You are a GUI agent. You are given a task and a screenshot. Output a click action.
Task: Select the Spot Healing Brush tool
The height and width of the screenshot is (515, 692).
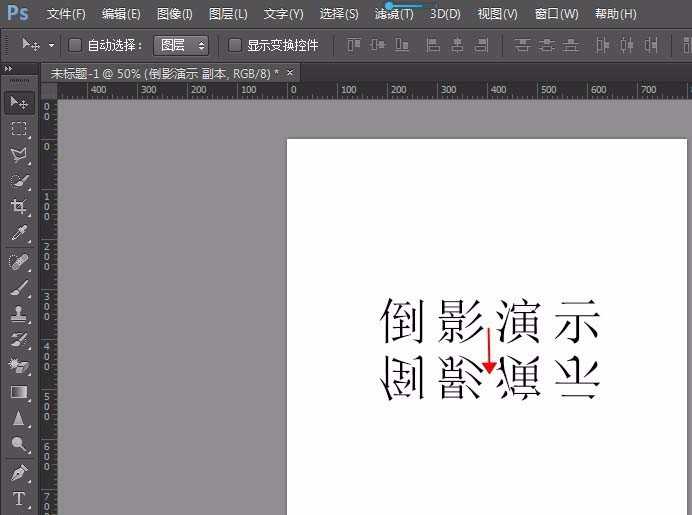[x=19, y=262]
